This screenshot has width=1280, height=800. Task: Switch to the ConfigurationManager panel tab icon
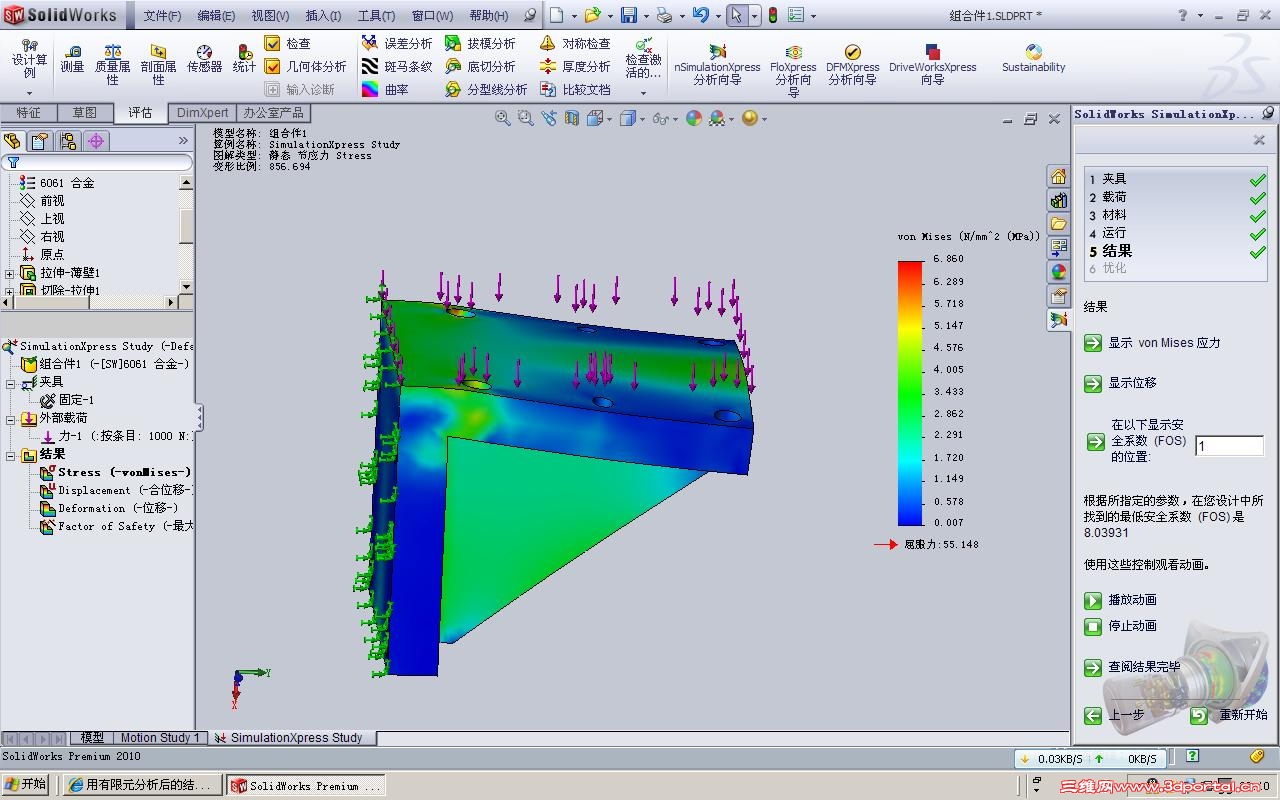pos(68,141)
